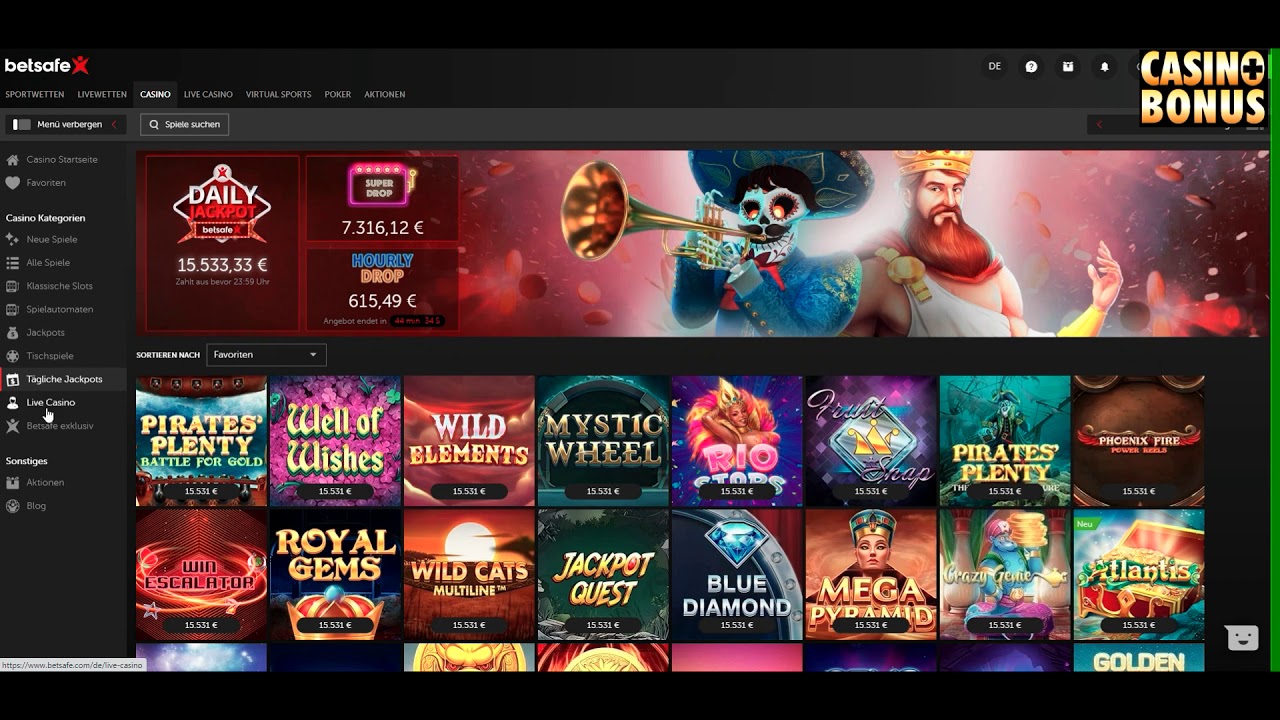Open Phoenix Fire Power Reels game
Viewport: 1280px width, 720px height.
(1139, 441)
